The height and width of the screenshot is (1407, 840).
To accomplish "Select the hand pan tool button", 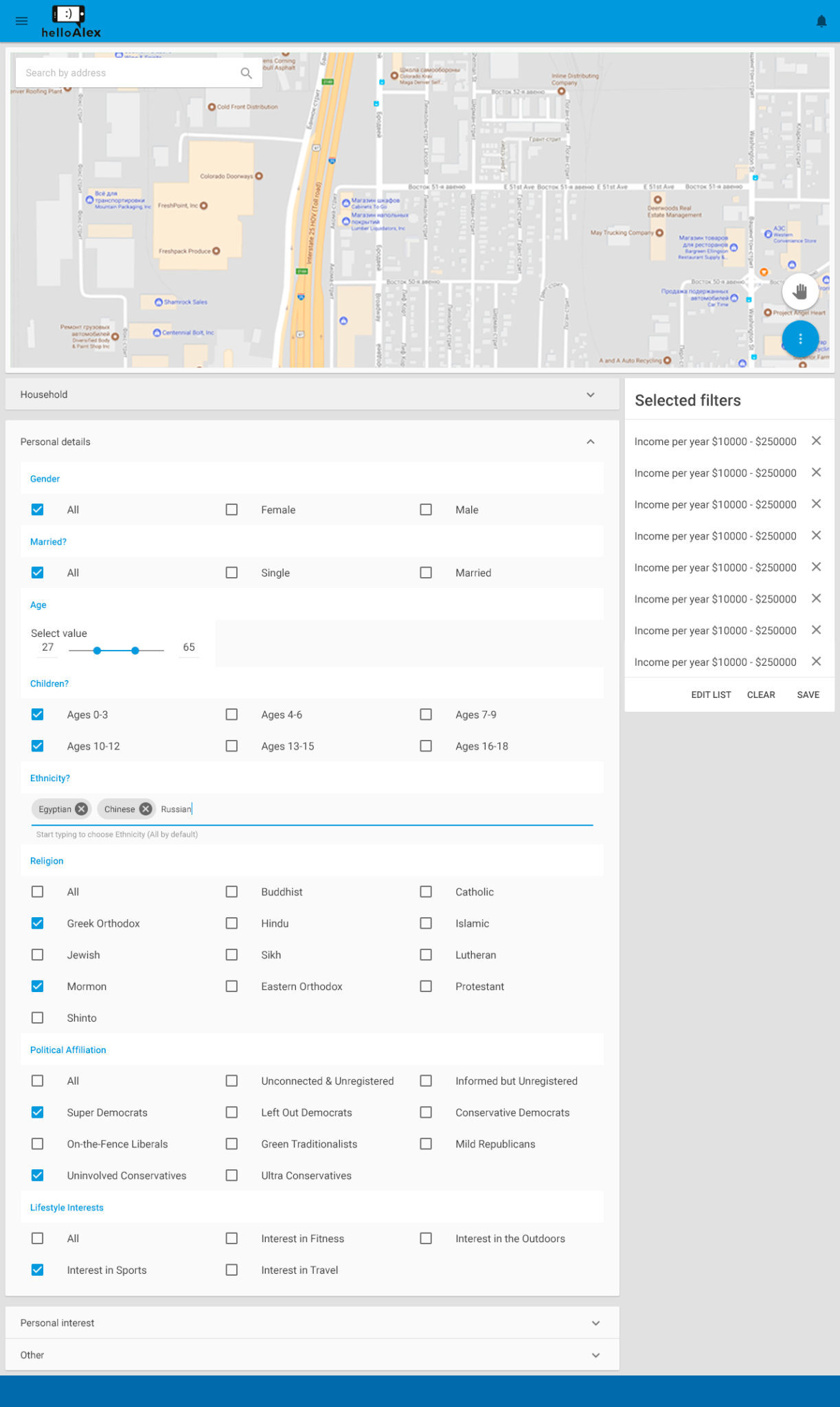I will click(x=799, y=291).
